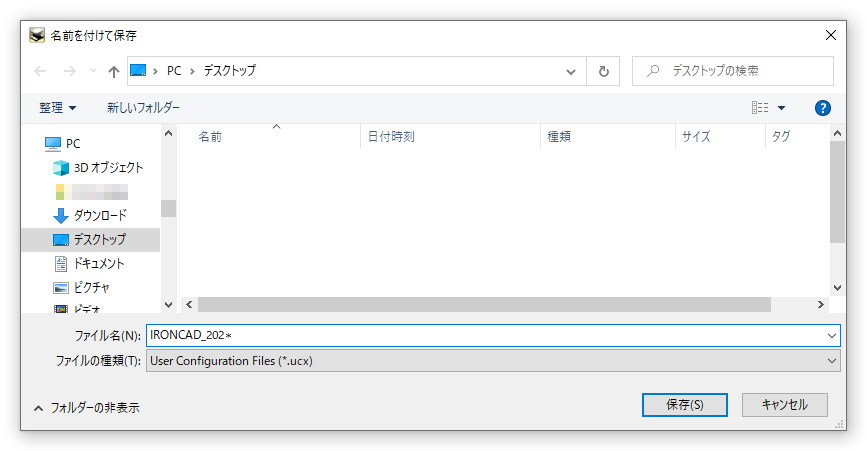Select ドキュメント in the navigation pane
Image resolution: width=867 pixels, height=451 pixels.
[x=98, y=263]
